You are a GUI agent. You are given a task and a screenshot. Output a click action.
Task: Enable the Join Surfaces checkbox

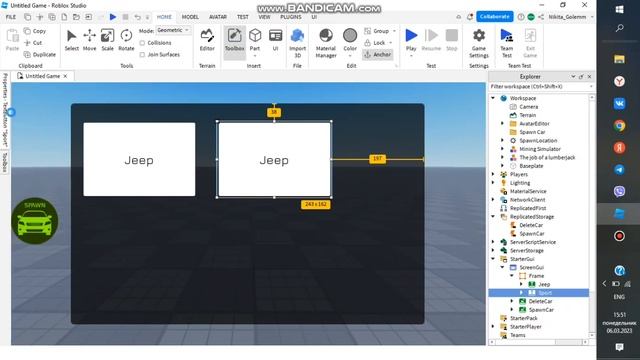[142, 54]
